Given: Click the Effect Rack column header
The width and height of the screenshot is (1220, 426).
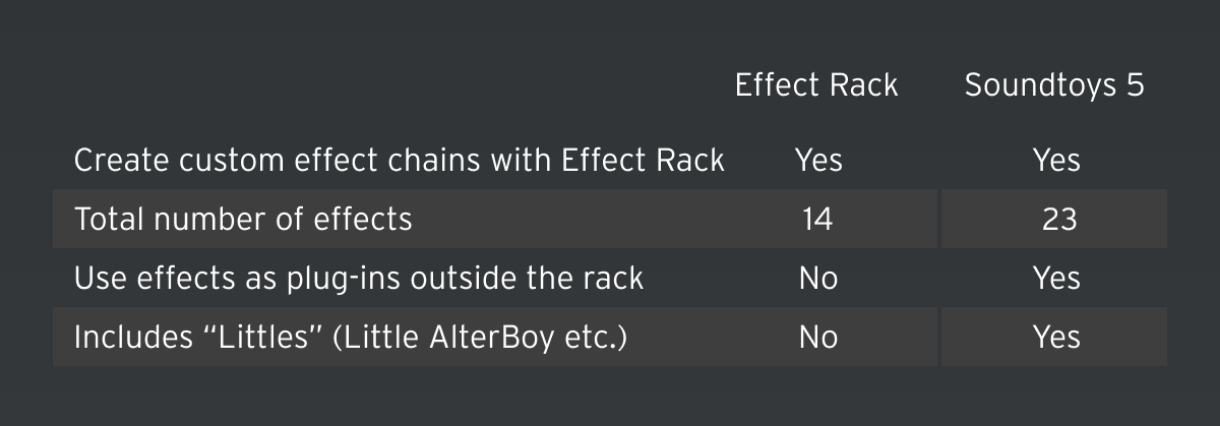Looking at the screenshot, I should point(816,86).
